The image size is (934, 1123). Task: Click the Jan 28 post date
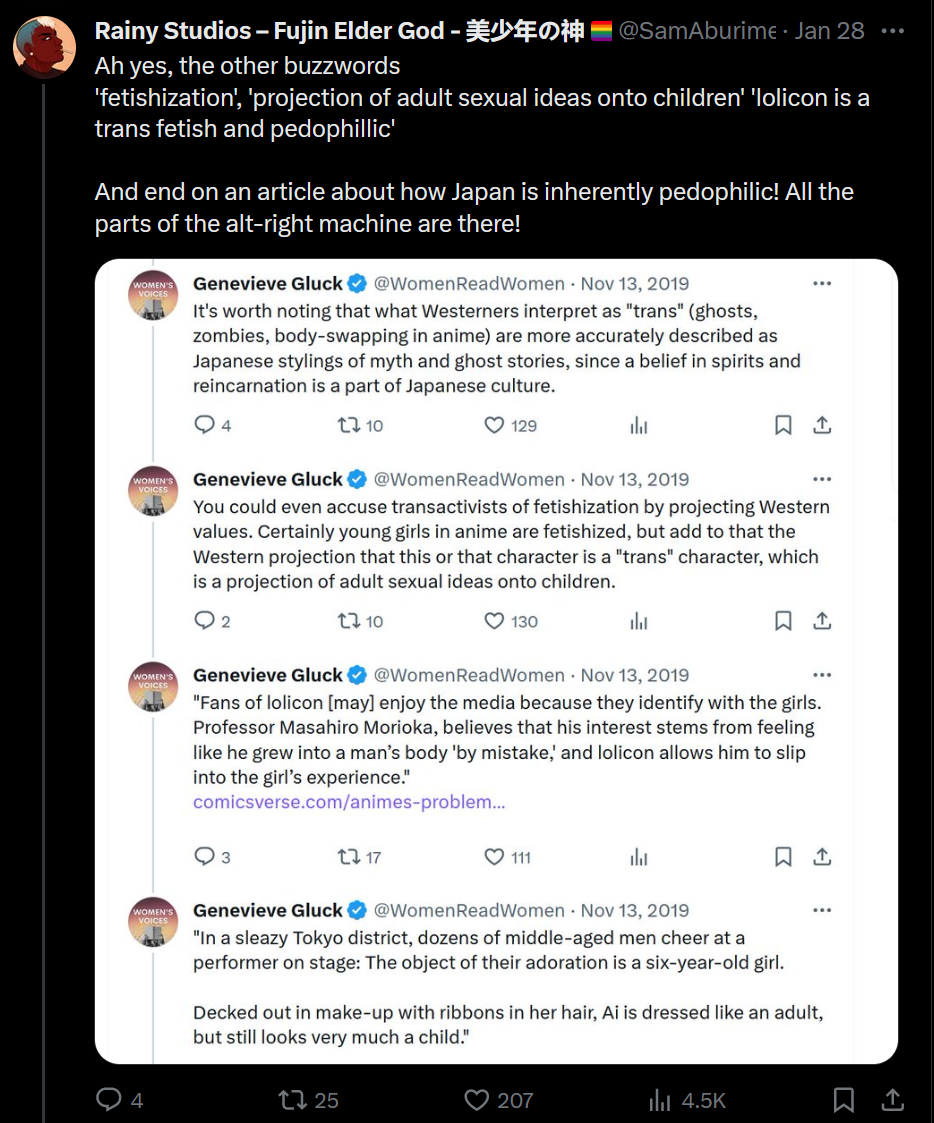(x=829, y=31)
